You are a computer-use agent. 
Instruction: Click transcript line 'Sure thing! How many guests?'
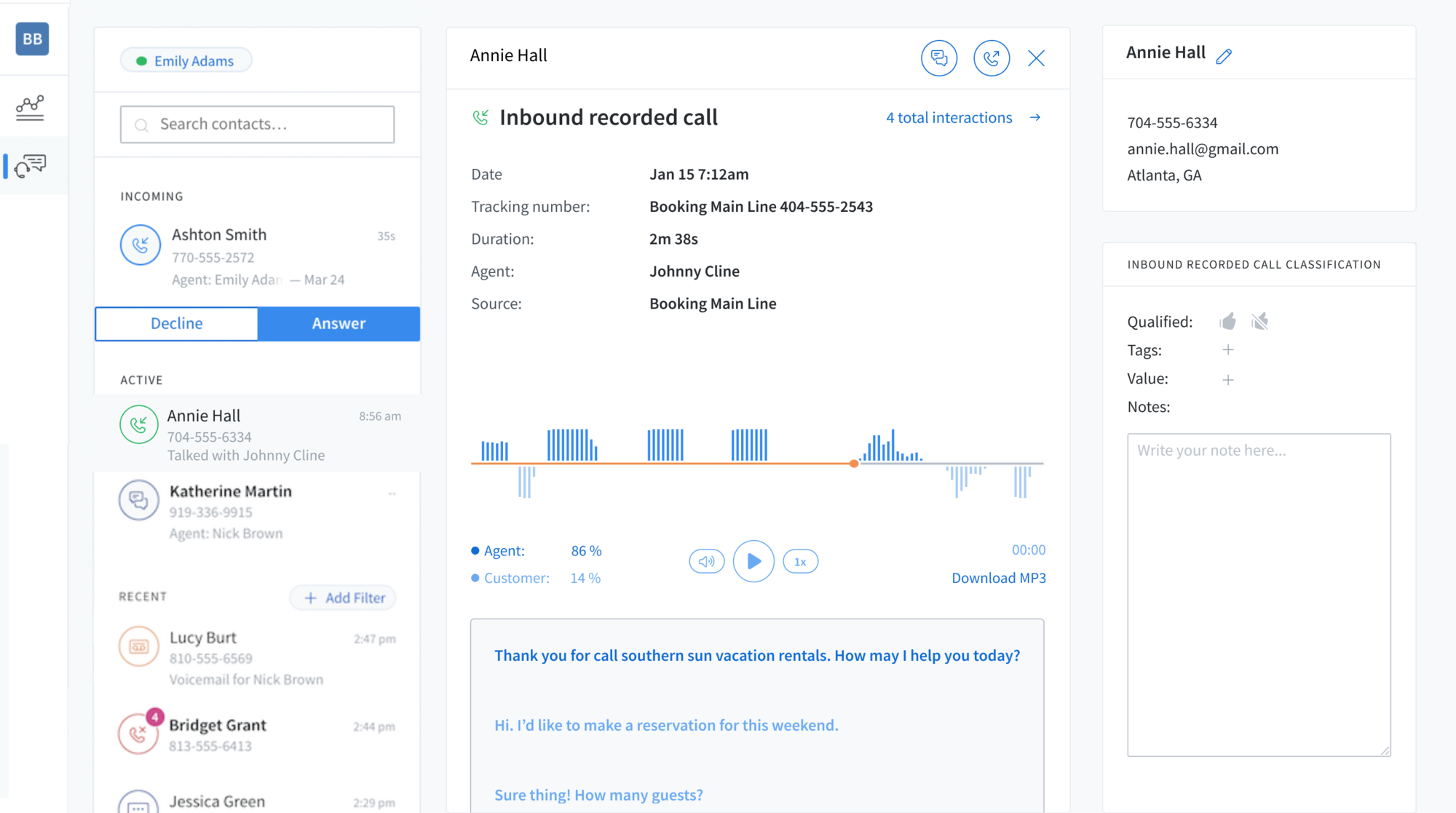coord(598,795)
